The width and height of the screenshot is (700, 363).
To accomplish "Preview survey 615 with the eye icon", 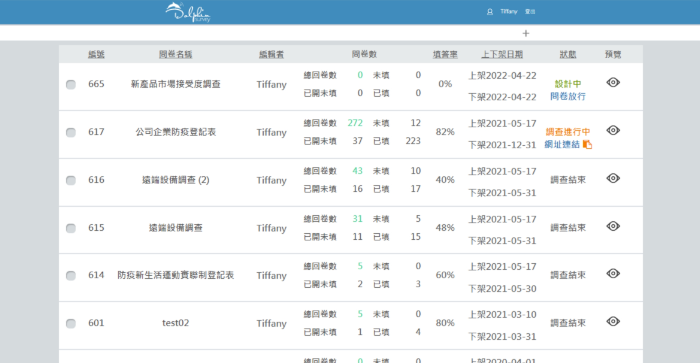I will pyautogui.click(x=613, y=226).
